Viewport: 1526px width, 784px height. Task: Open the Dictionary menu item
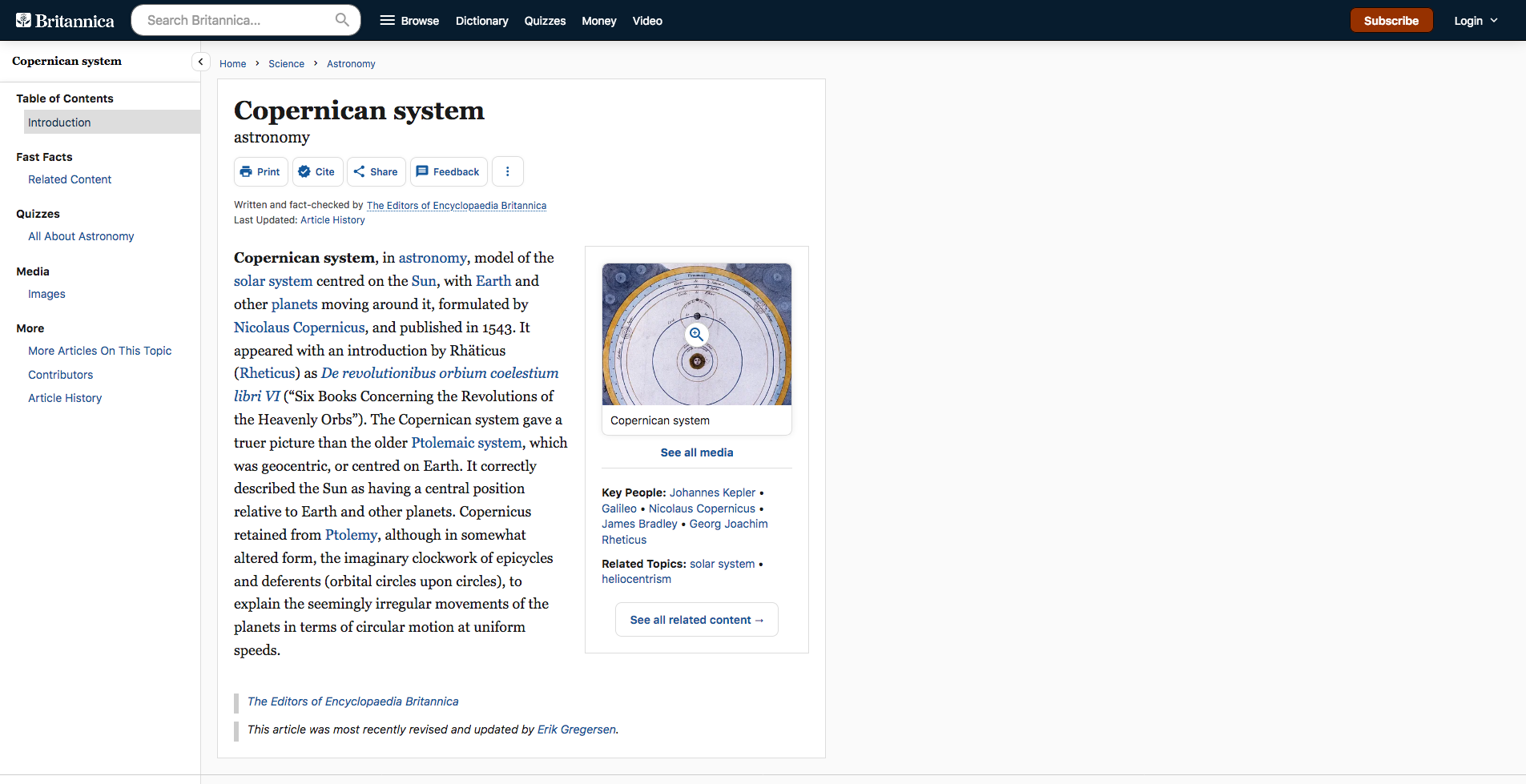point(481,21)
